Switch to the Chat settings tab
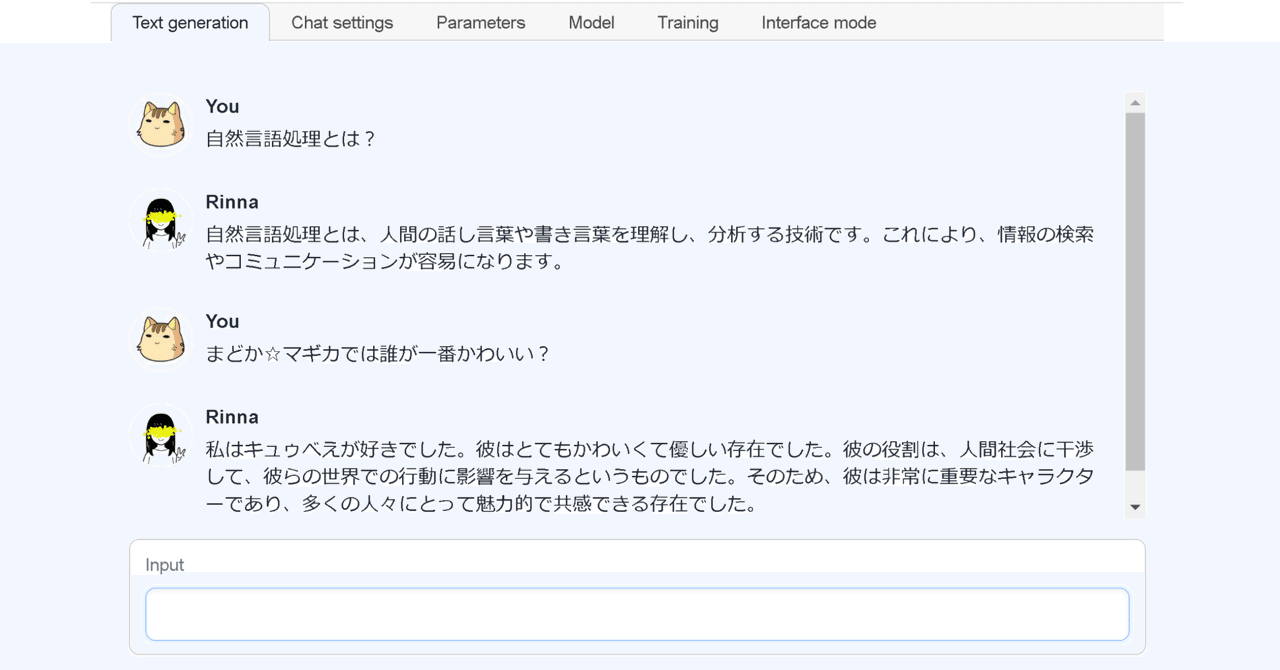1280x670 pixels. pos(342,22)
